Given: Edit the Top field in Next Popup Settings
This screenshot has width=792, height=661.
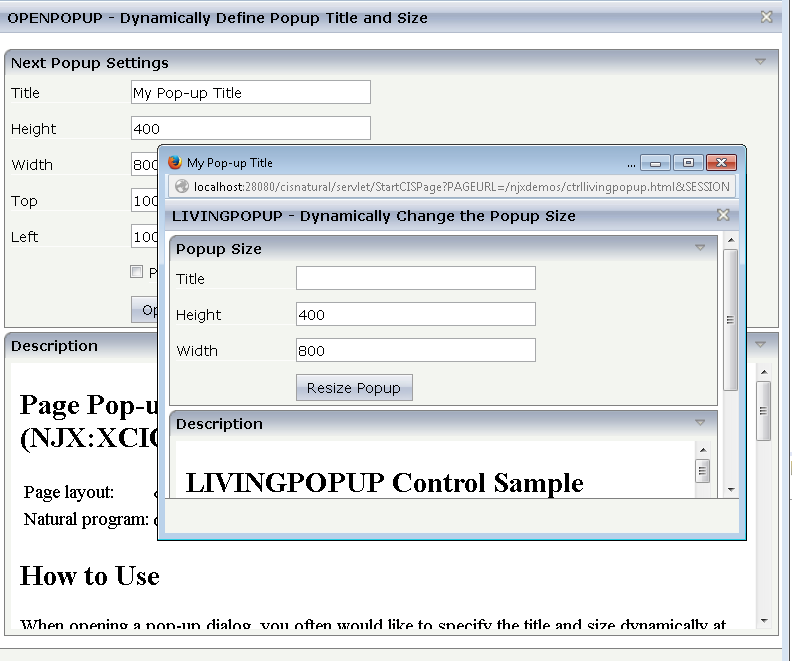Looking at the screenshot, I should point(144,200).
